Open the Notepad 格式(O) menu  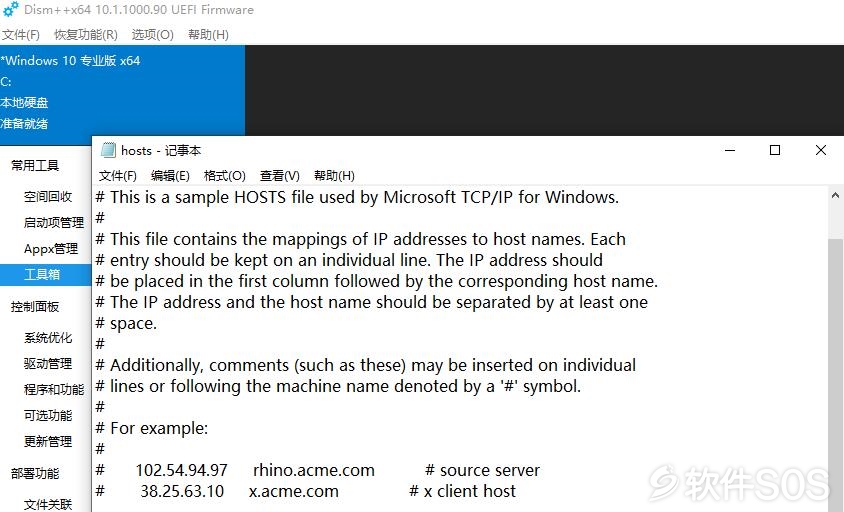point(224,176)
